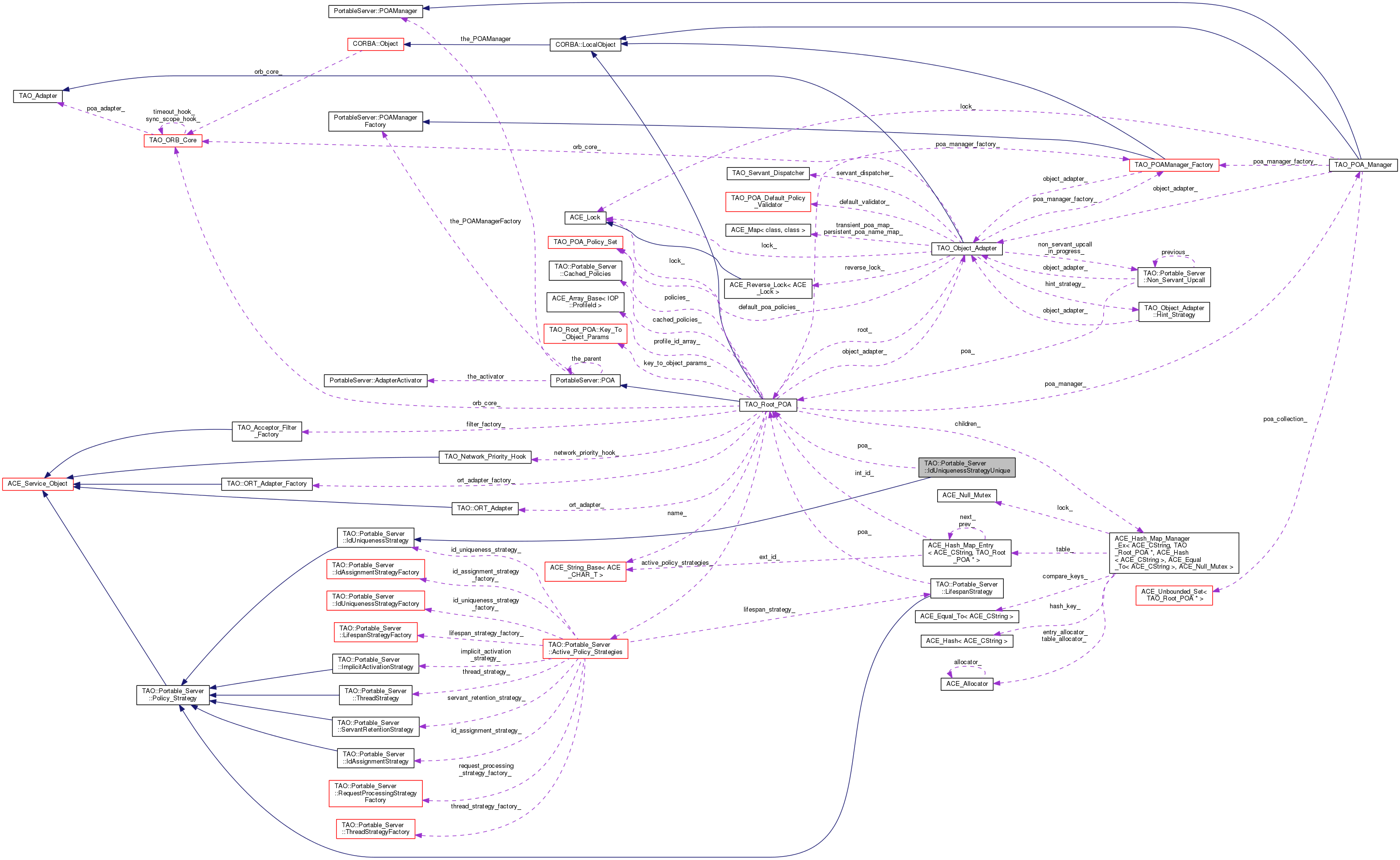Select the IdUniquenessStrategyUnique gray node

(x=966, y=467)
